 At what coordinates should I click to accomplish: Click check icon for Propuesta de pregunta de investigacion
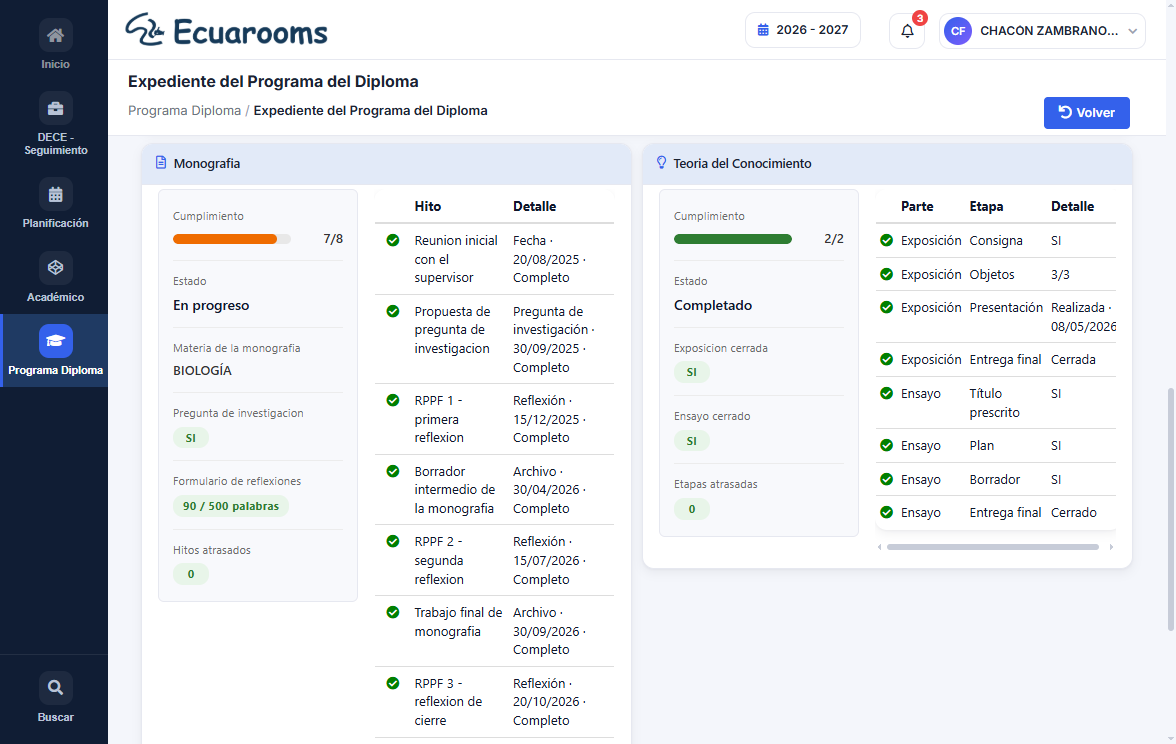[x=392, y=311]
